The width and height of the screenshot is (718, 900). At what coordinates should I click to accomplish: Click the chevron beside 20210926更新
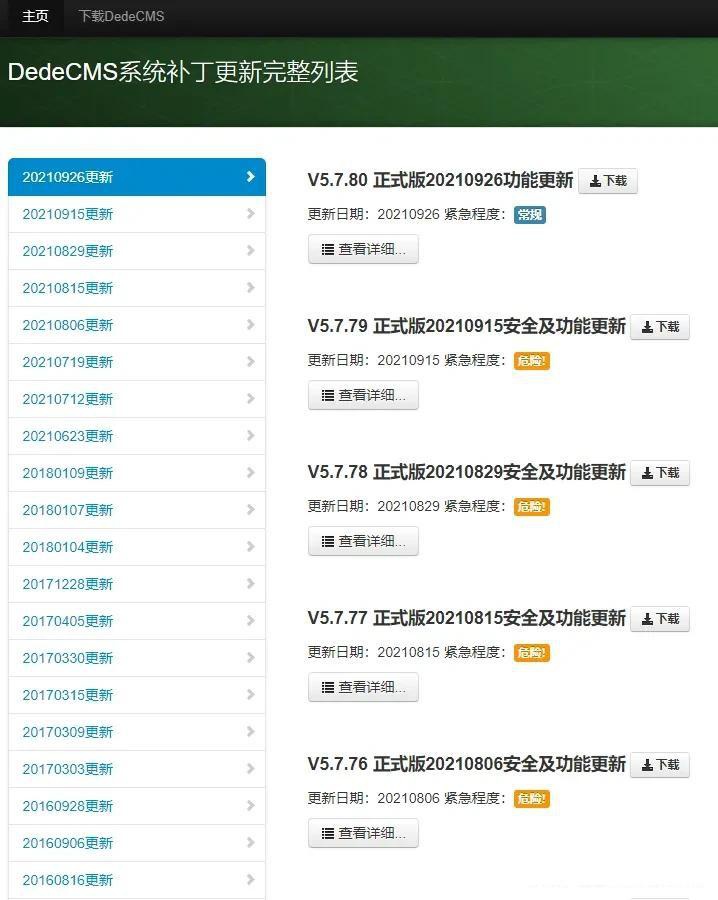coord(250,176)
